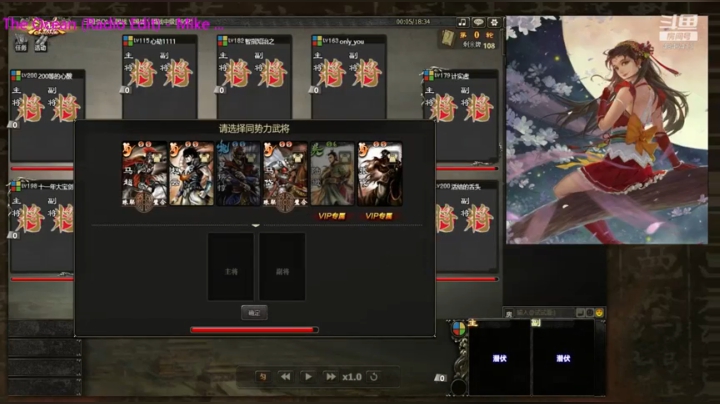Viewport: 720px width, 404px height.
Task: Click the chat input field
Action: (545, 313)
